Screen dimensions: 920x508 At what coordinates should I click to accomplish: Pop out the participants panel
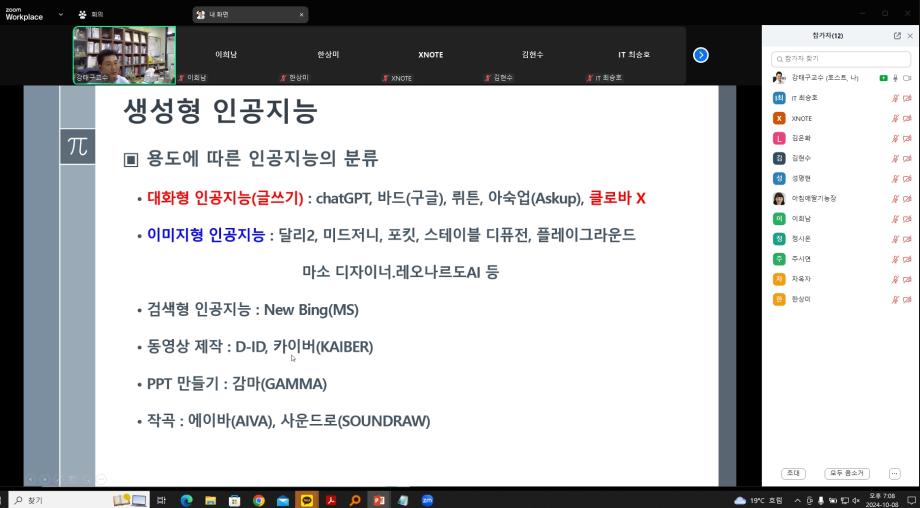point(897,36)
